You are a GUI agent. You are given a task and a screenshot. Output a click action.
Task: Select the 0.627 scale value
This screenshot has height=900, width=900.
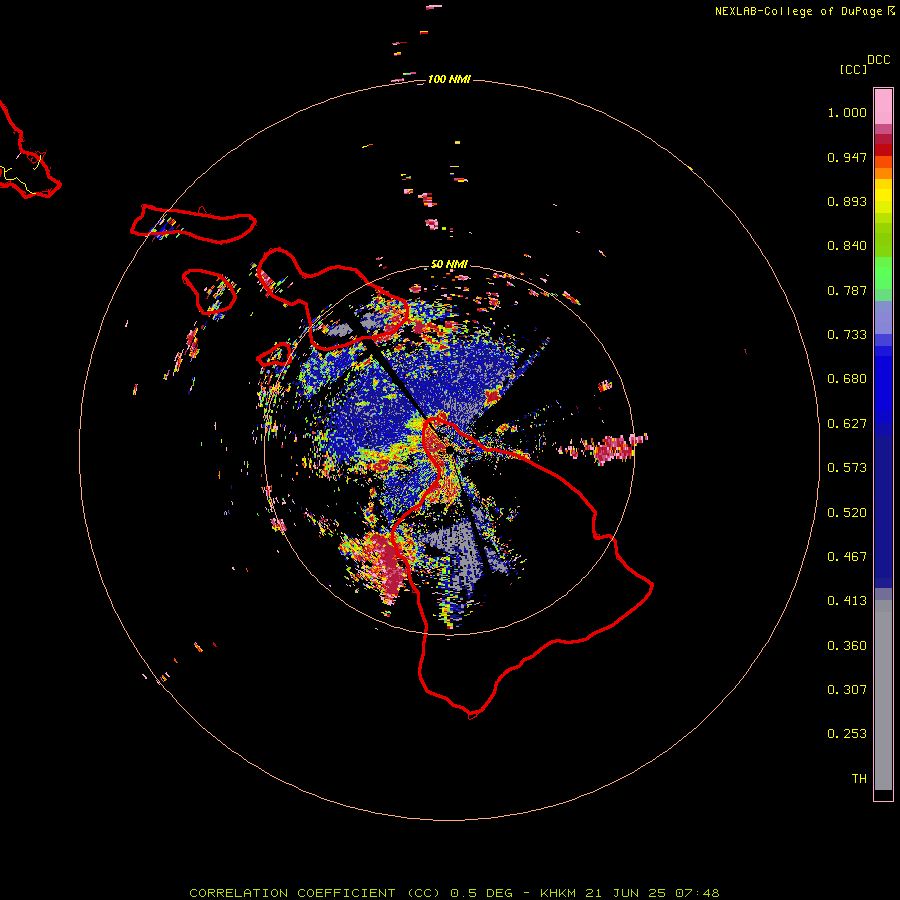coord(847,424)
